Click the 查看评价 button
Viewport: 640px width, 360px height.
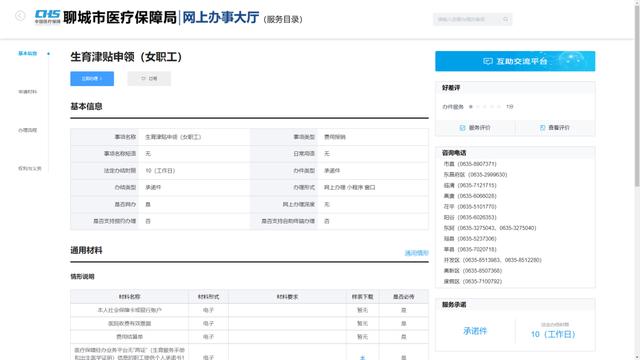pos(555,128)
